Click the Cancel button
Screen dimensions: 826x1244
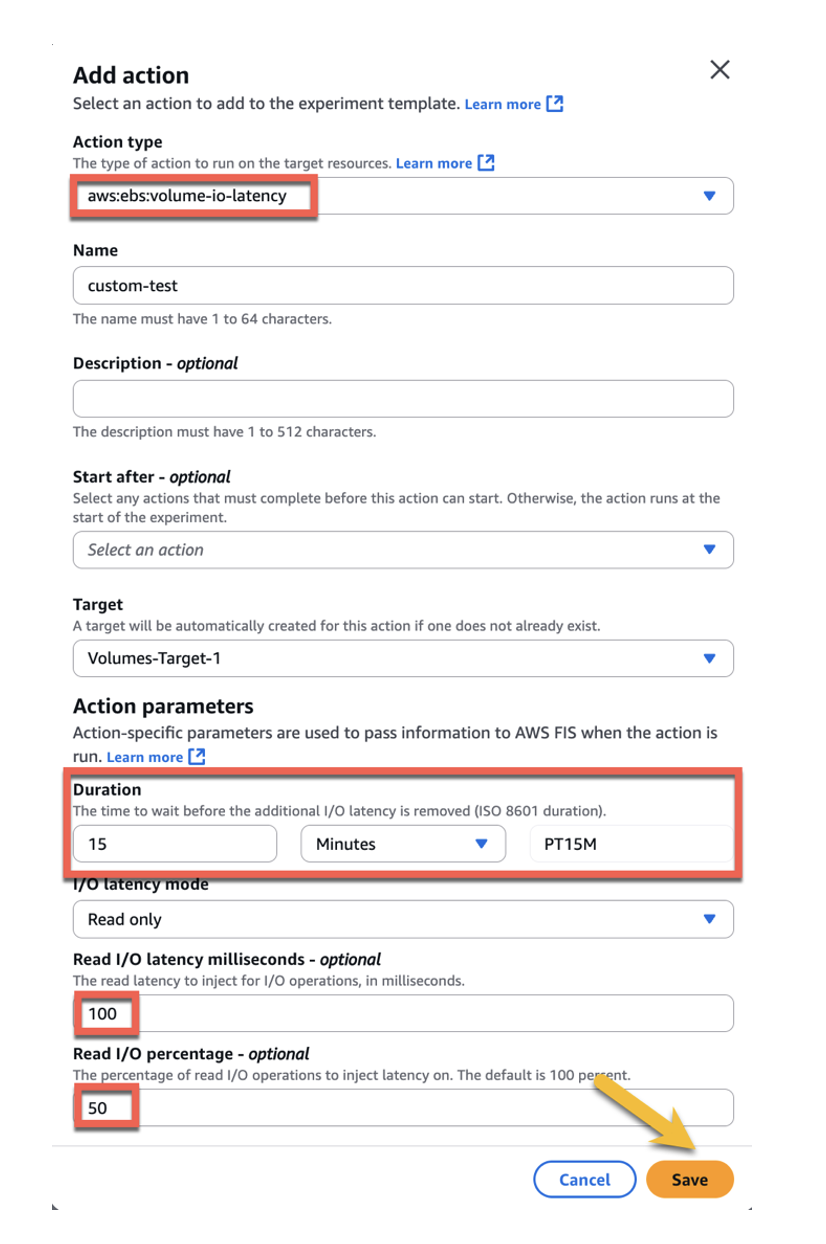coord(584,1179)
